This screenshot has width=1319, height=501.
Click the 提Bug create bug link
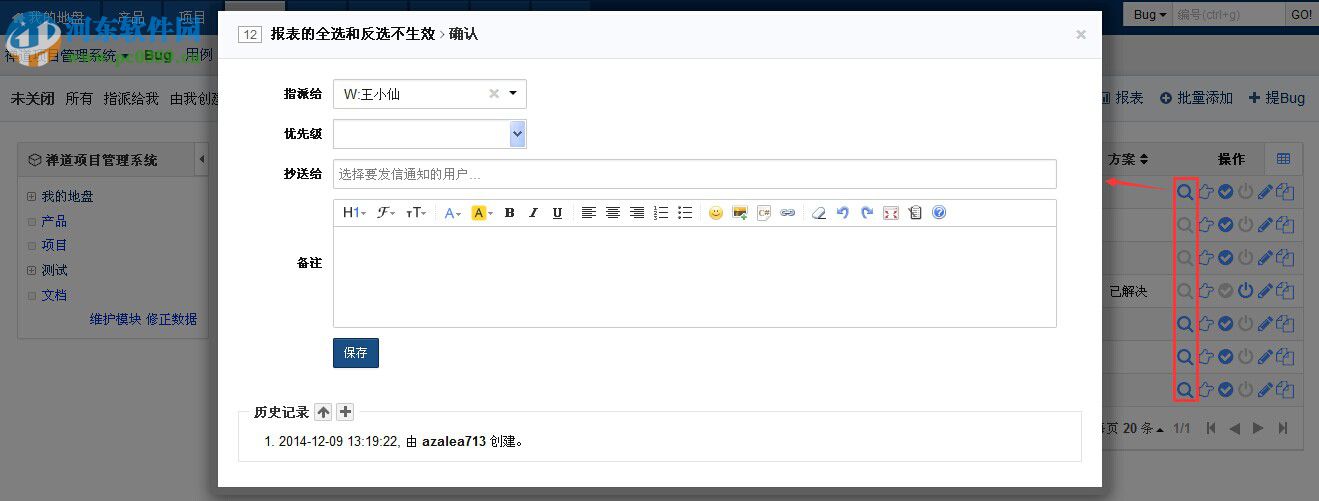click(1277, 98)
